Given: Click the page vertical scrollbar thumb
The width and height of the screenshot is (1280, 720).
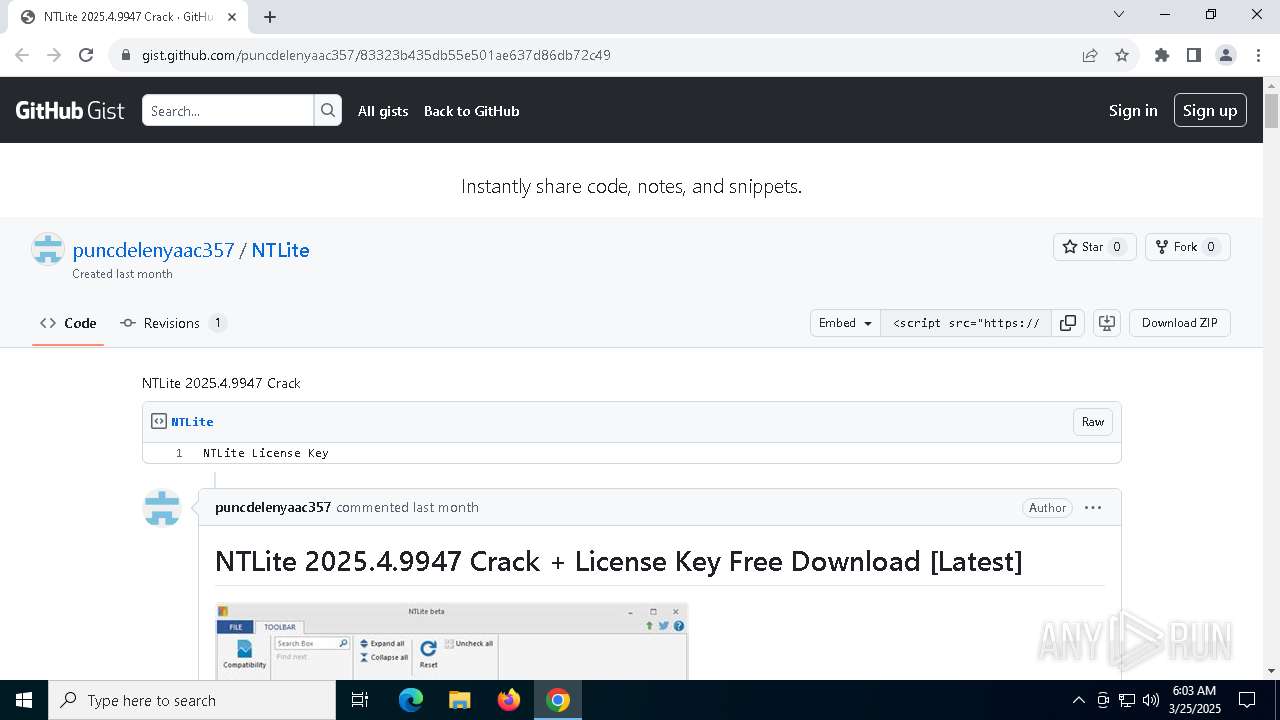Looking at the screenshot, I should pos(1271,110).
